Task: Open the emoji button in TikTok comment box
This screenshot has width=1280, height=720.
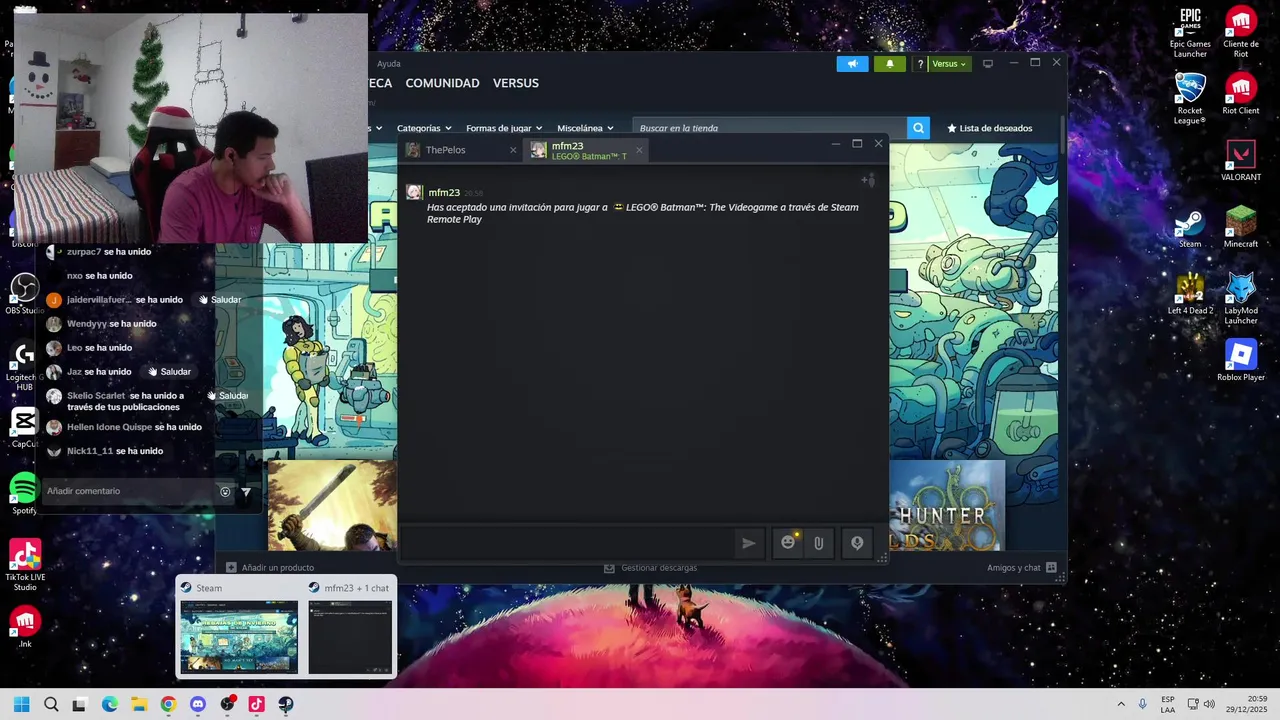Action: pyautogui.click(x=225, y=491)
